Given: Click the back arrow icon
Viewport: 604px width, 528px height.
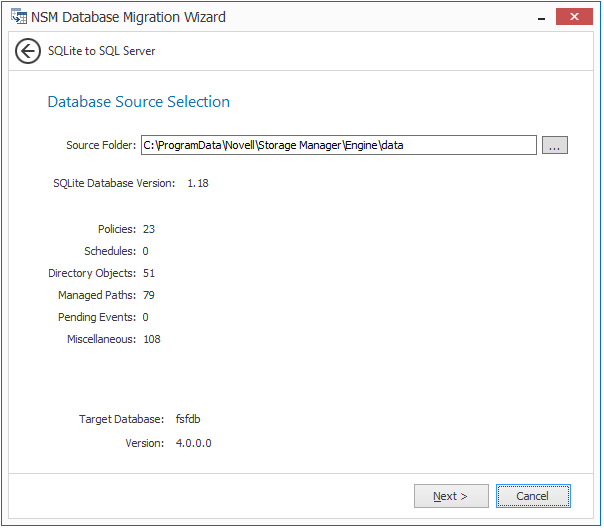Looking at the screenshot, I should [x=28, y=51].
